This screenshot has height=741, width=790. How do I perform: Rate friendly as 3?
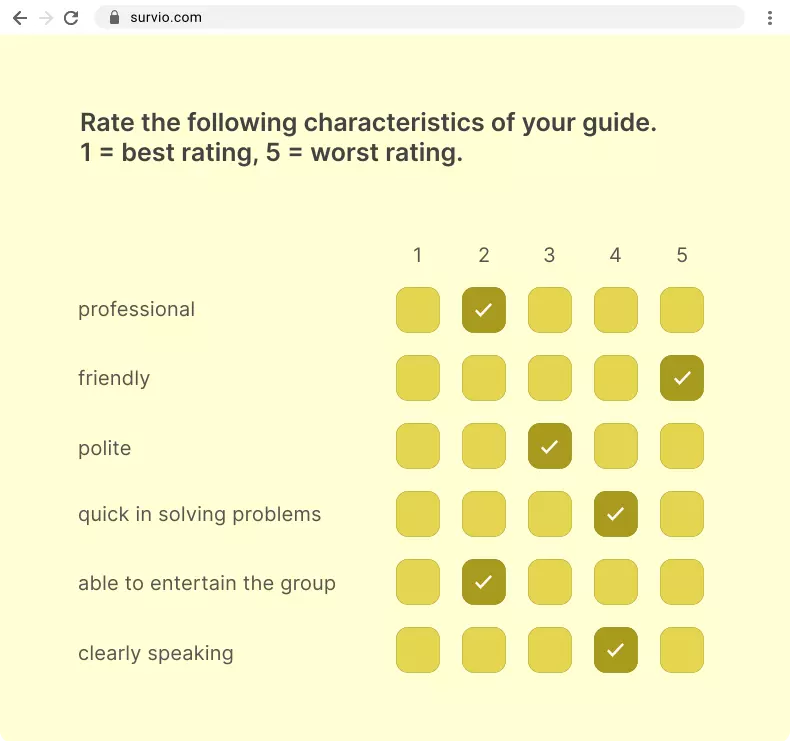point(550,378)
